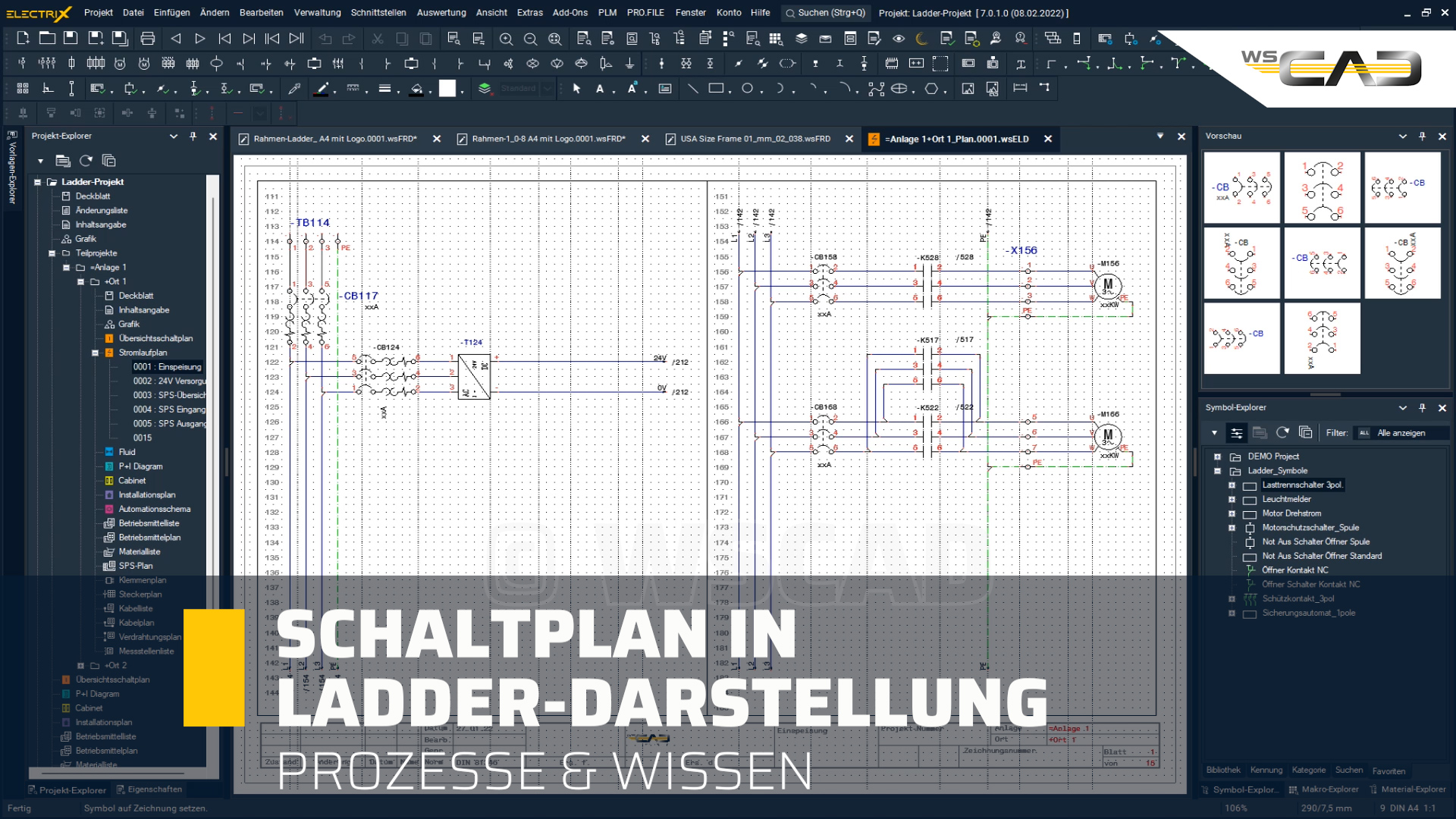
Task: Toggle the ALL filter in Symbol-Explorer
Action: pos(1363,433)
